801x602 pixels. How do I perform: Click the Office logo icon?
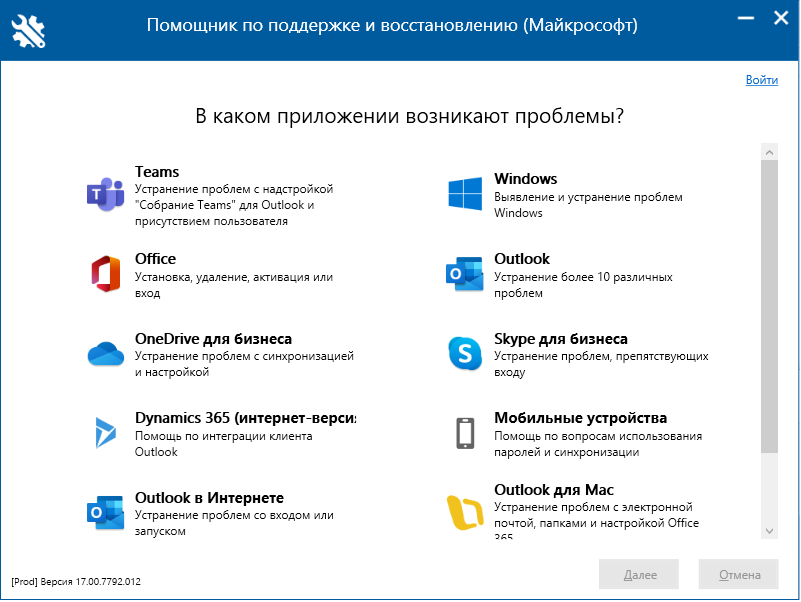coord(106,274)
